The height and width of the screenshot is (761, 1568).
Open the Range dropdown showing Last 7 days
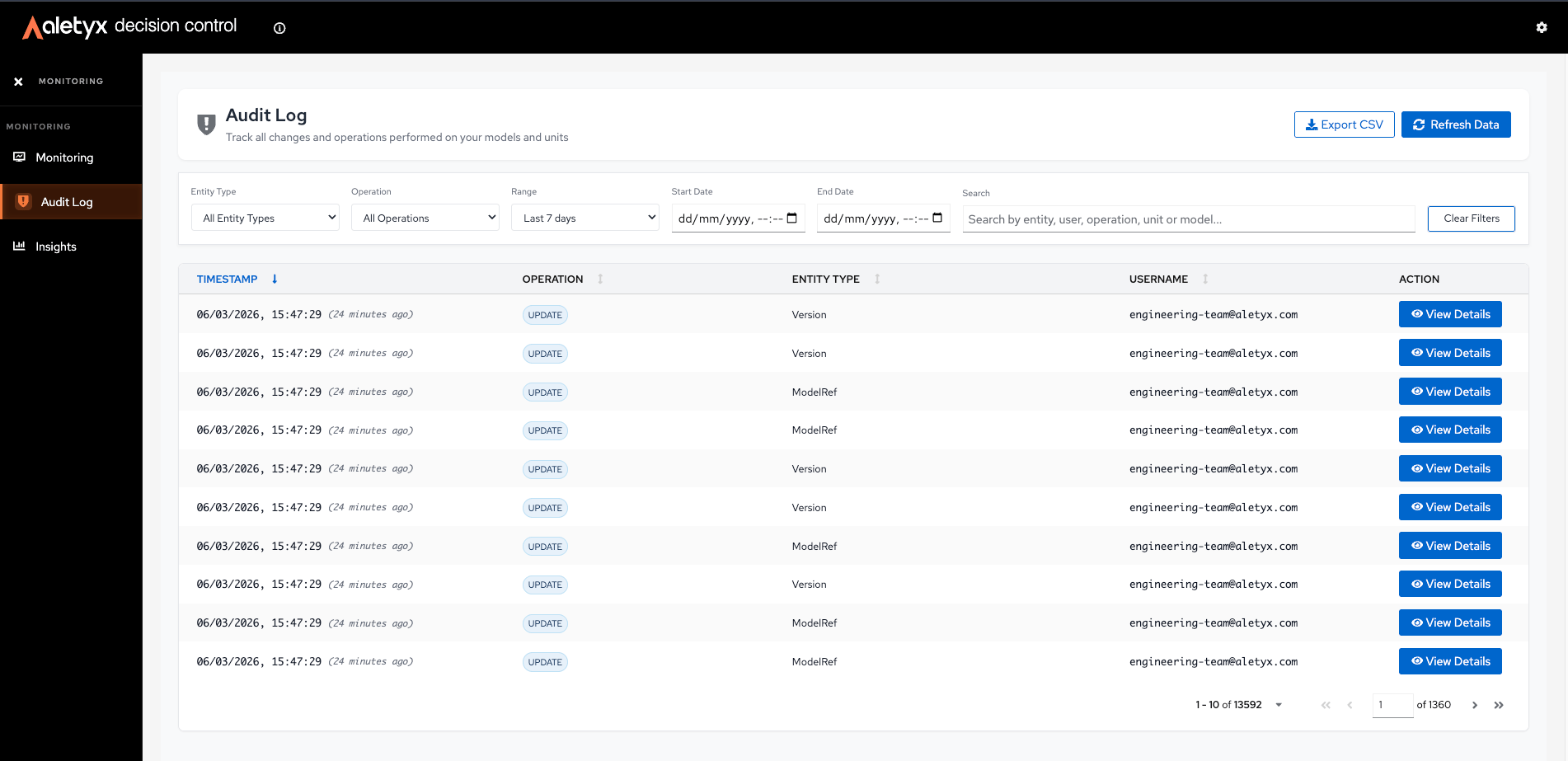[585, 218]
